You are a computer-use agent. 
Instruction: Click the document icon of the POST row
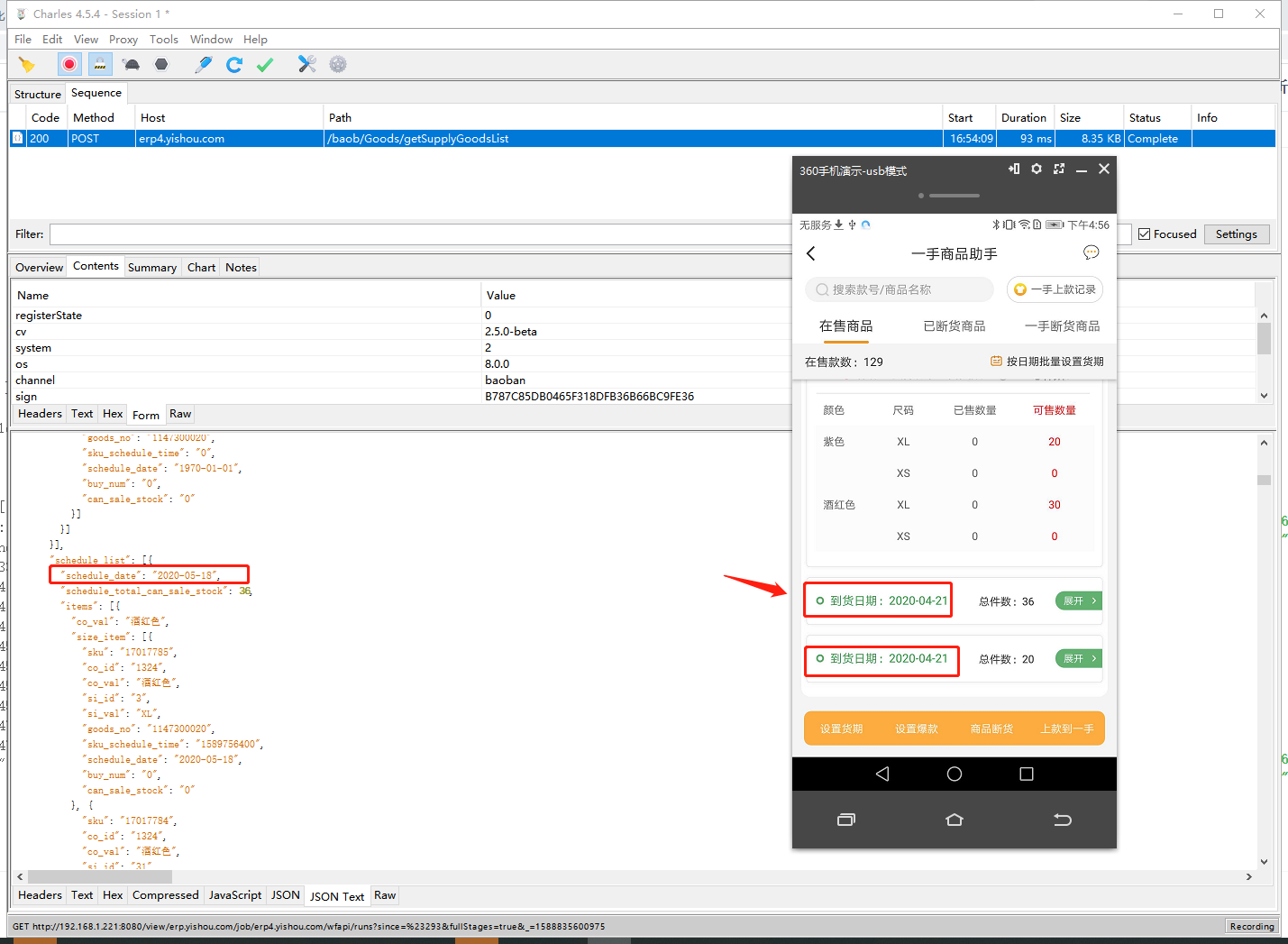coord(17,138)
